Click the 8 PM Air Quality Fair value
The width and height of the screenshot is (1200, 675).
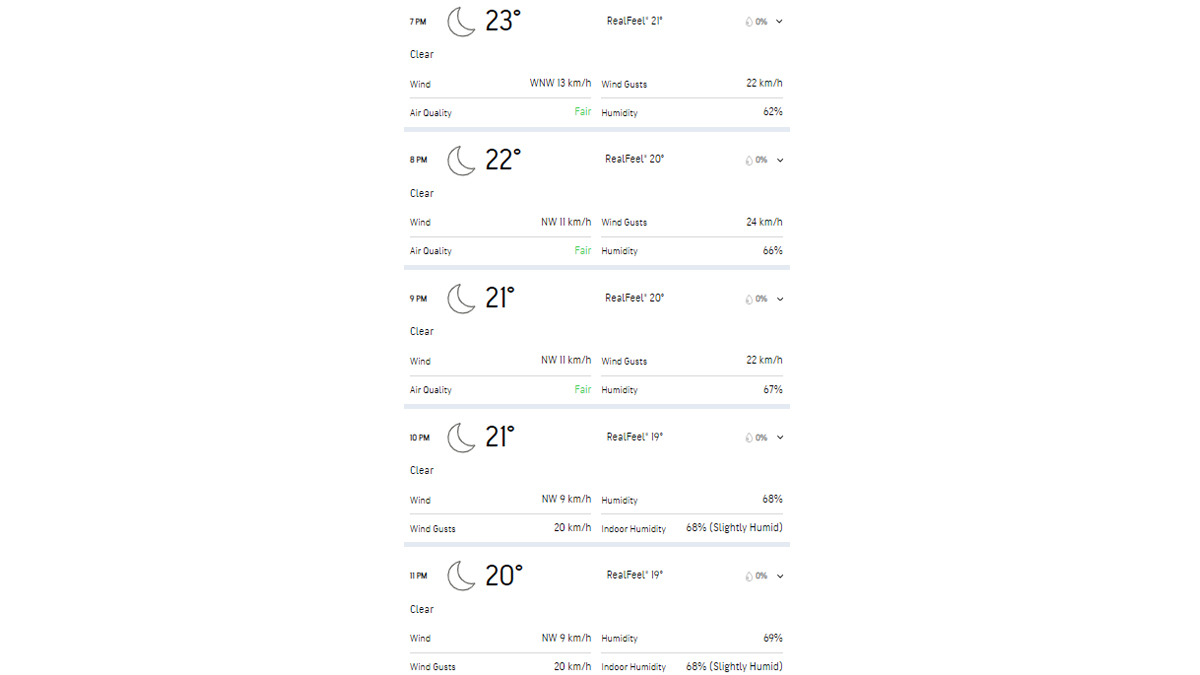(x=582, y=251)
